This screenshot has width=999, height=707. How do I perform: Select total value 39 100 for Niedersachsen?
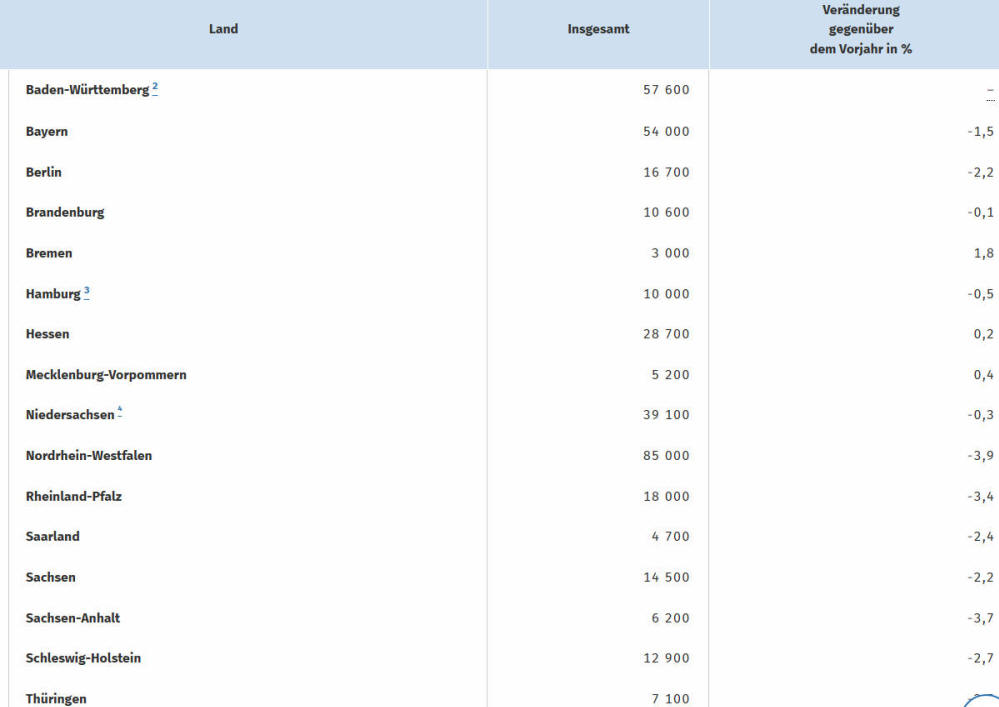(x=666, y=415)
